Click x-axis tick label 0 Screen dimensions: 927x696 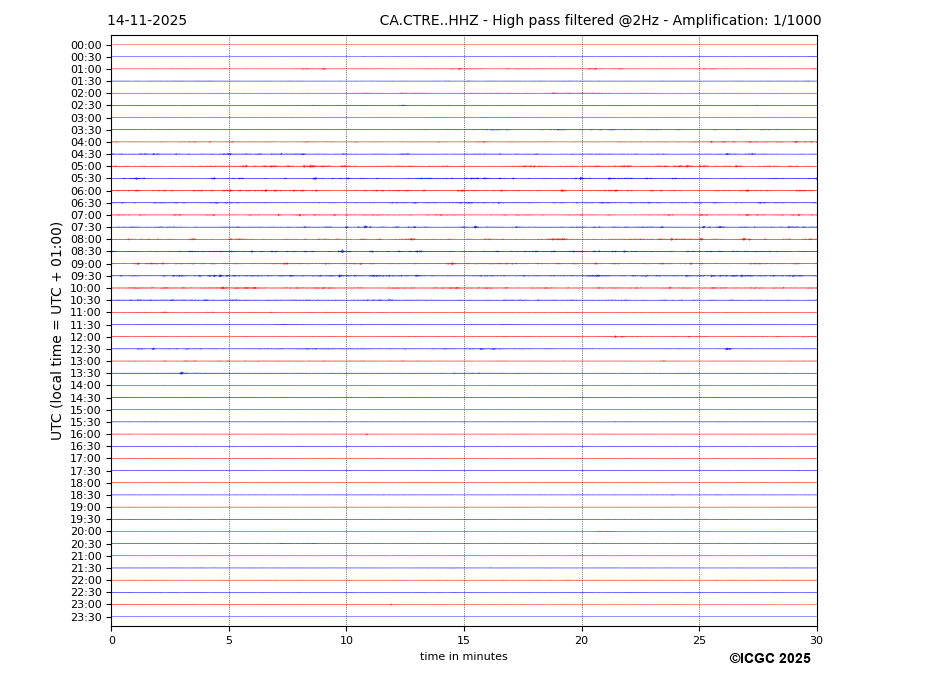112,640
